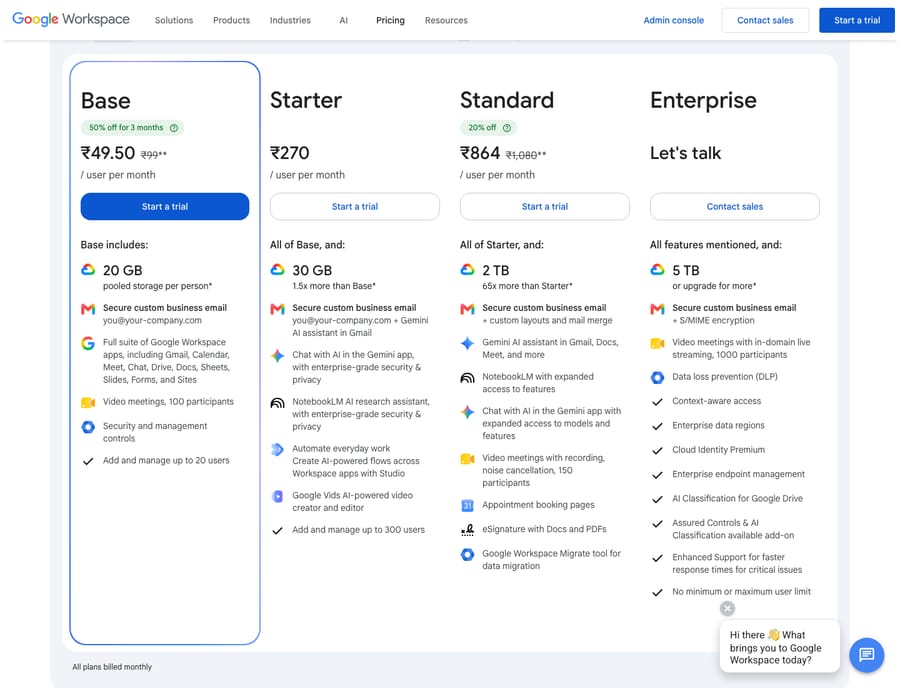Click the Meet icon beside 100 participants
The height and width of the screenshot is (688, 900).
tap(88, 403)
